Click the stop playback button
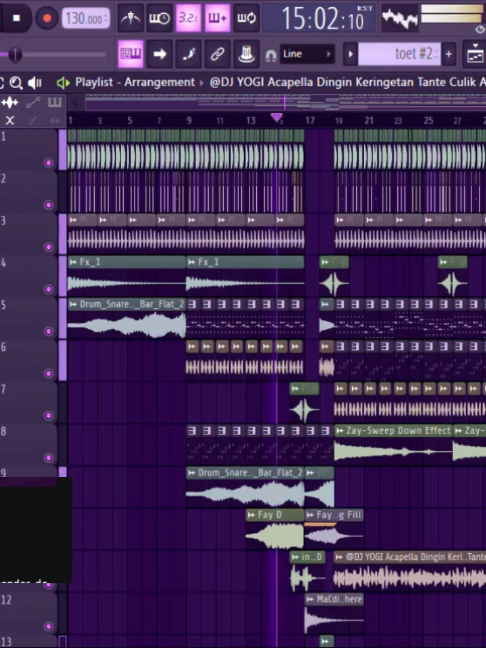 tap(16, 18)
